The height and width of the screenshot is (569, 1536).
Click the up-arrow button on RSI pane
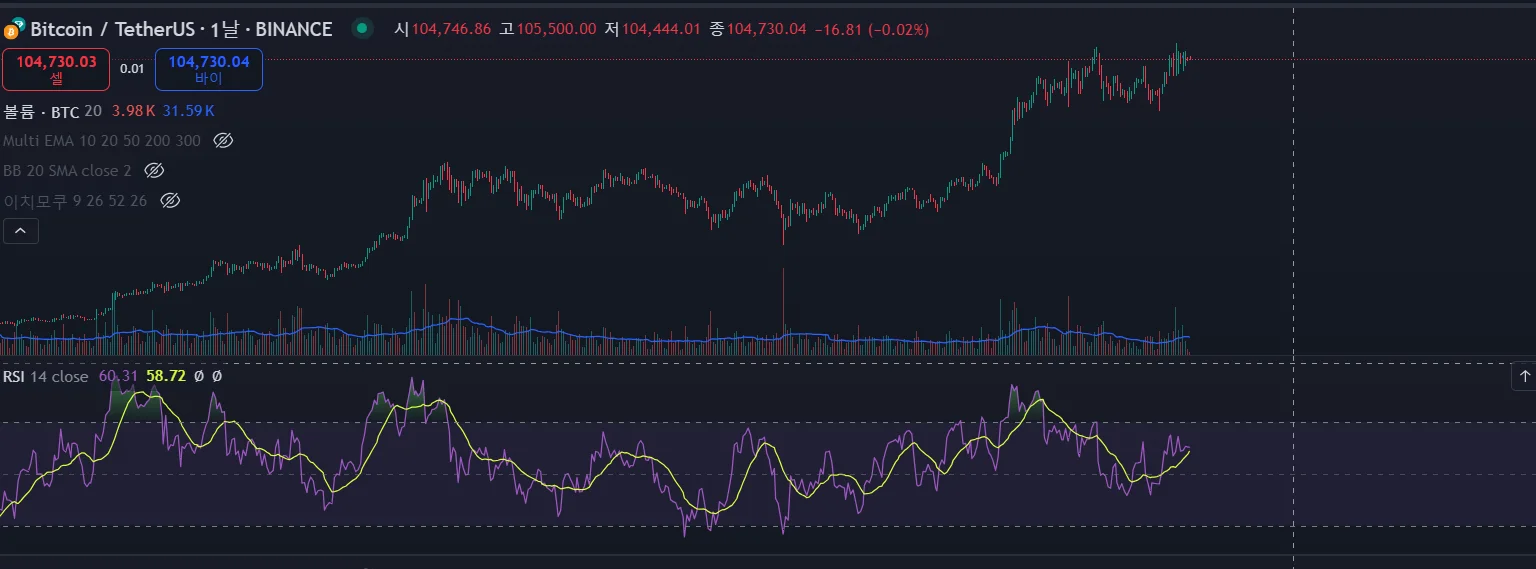tap(1524, 376)
